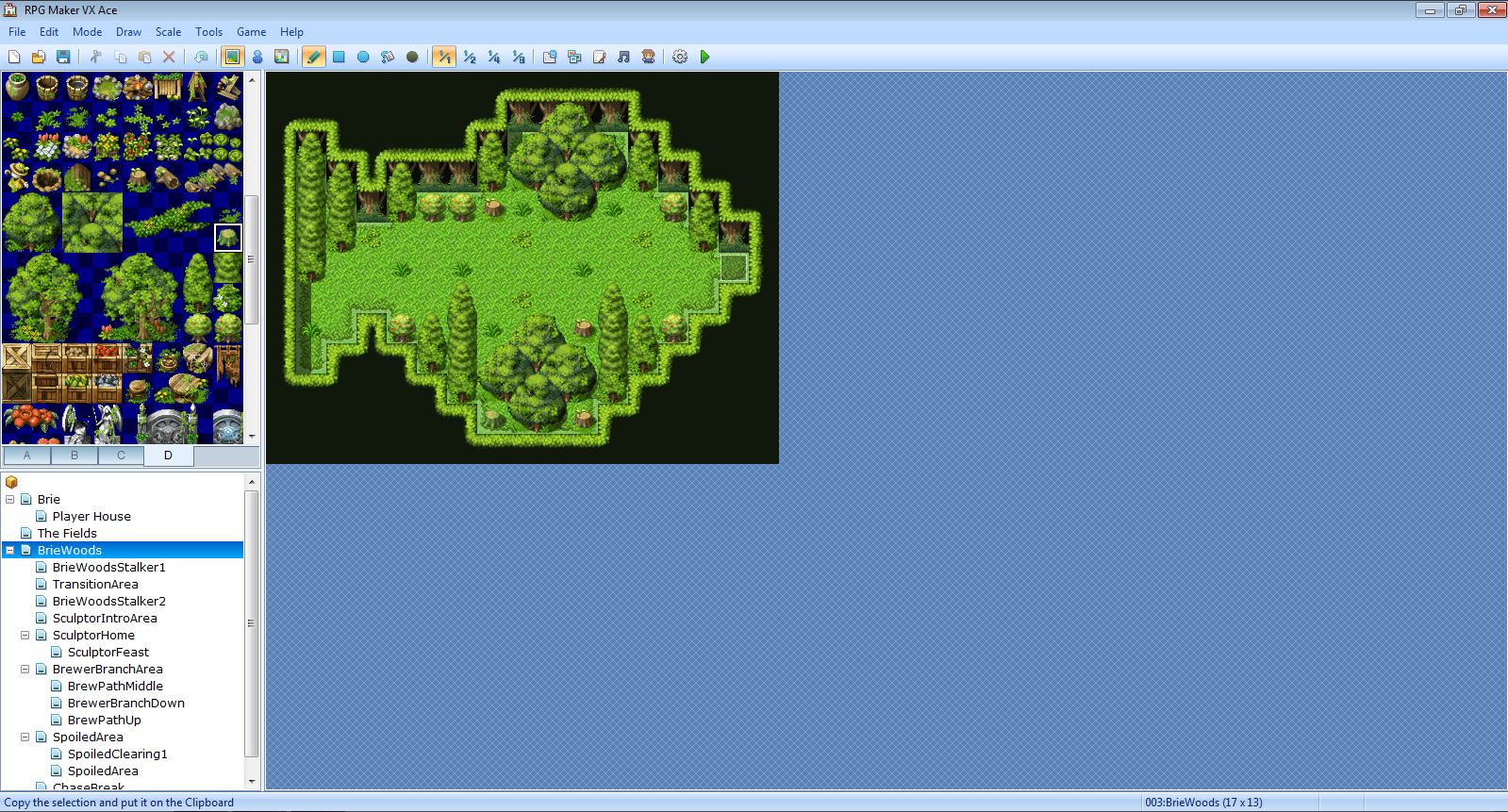
Task: Click the Undo arrow icon
Action: pyautogui.click(x=201, y=57)
